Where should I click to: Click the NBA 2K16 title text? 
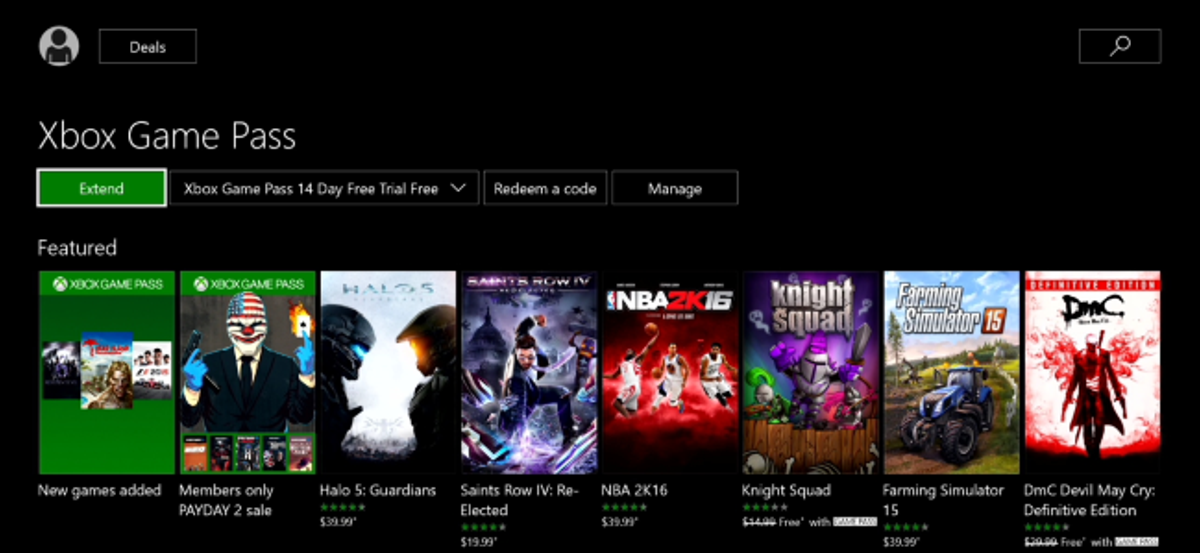click(x=635, y=491)
